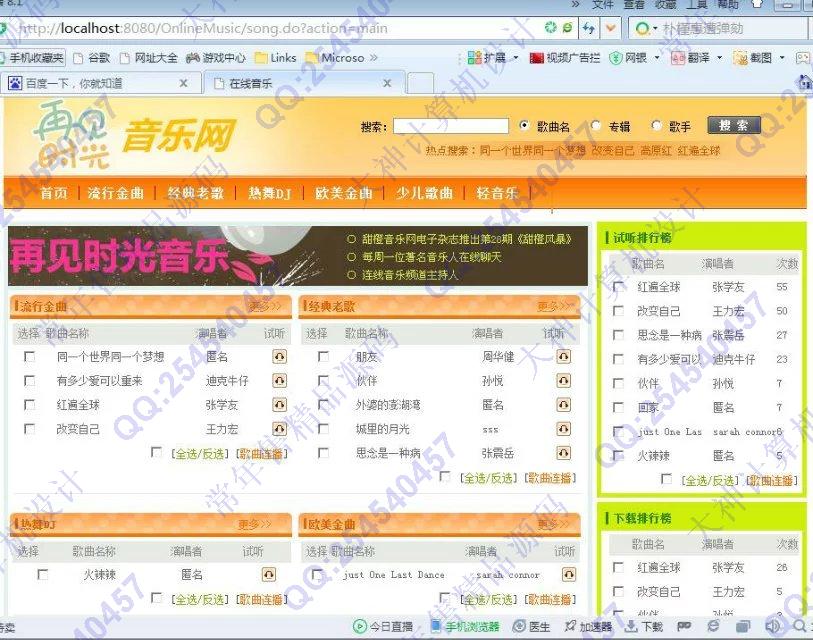The height and width of the screenshot is (640, 813).
Task: Open the 轻音乐 navigation item
Action: (x=497, y=193)
